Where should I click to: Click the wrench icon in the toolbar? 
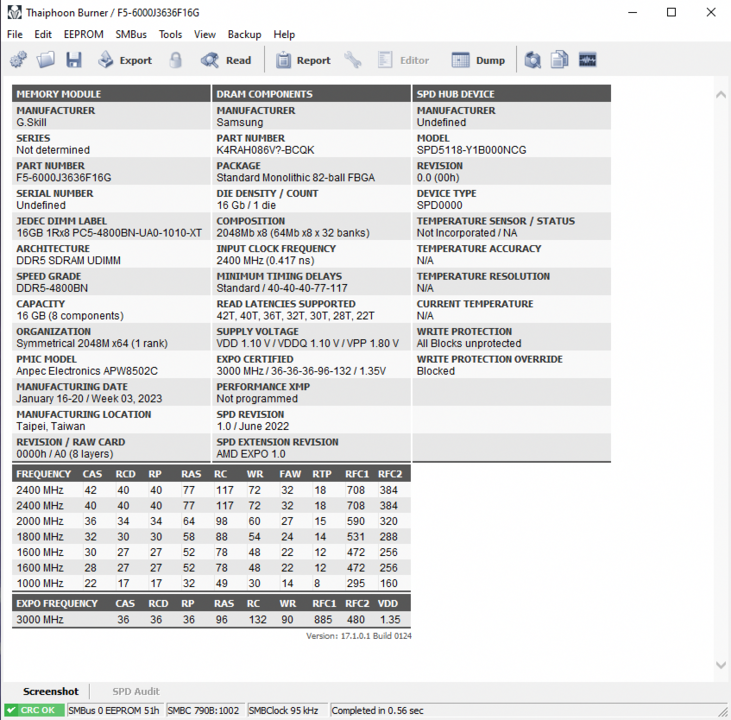click(353, 60)
